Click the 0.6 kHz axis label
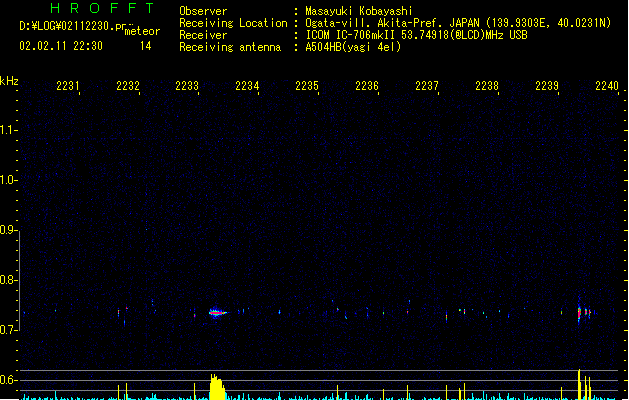 tap(8, 380)
